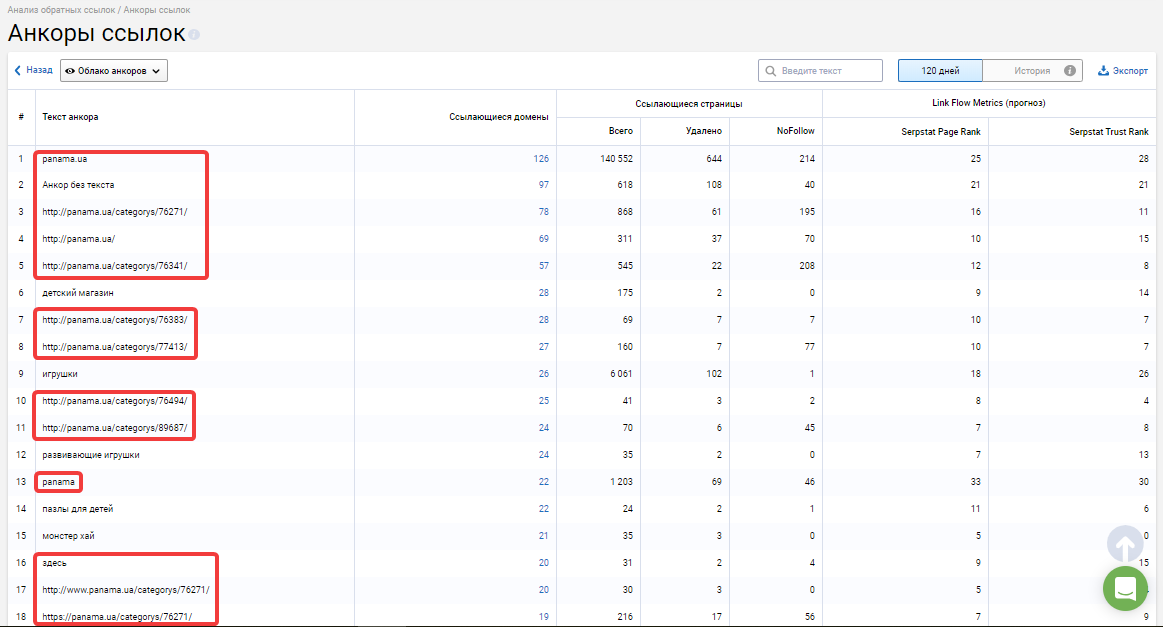
Task: Open domains count 20 for здесь
Action: 544,562
